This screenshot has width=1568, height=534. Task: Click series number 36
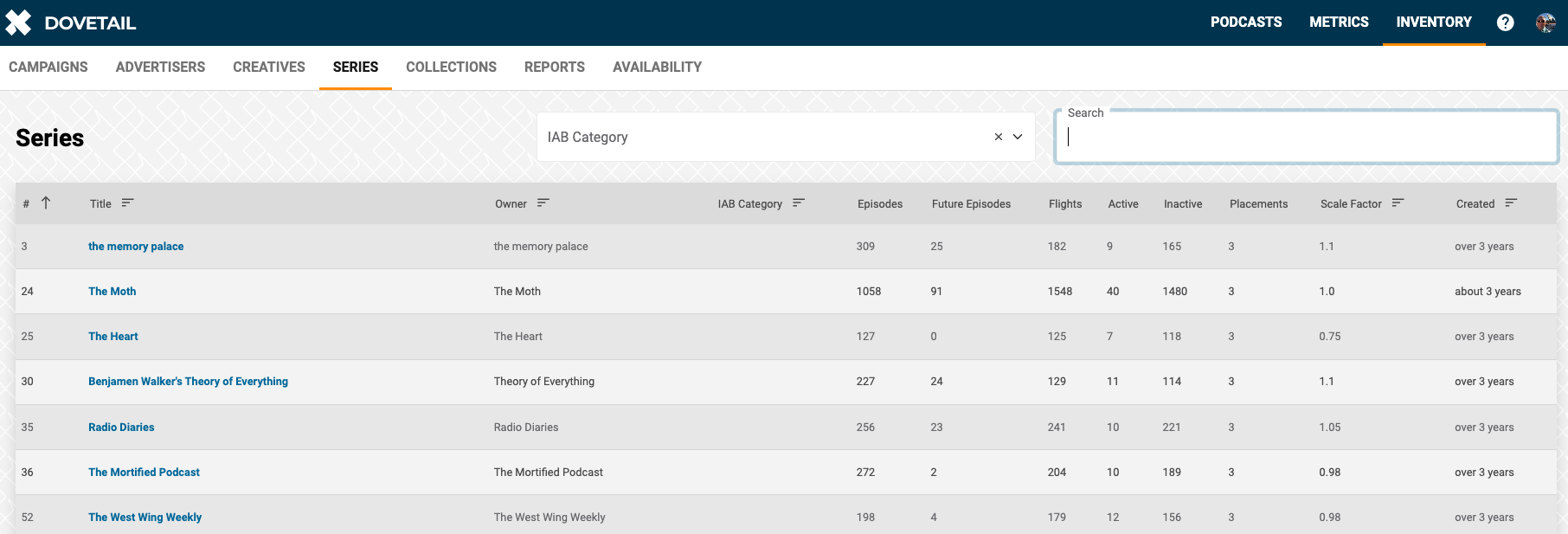pos(28,473)
